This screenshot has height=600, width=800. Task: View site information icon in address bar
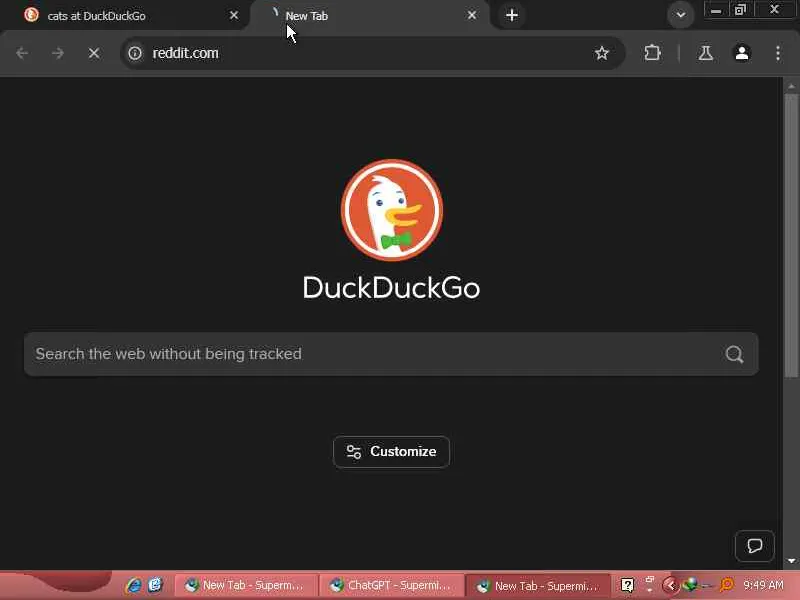[x=135, y=53]
